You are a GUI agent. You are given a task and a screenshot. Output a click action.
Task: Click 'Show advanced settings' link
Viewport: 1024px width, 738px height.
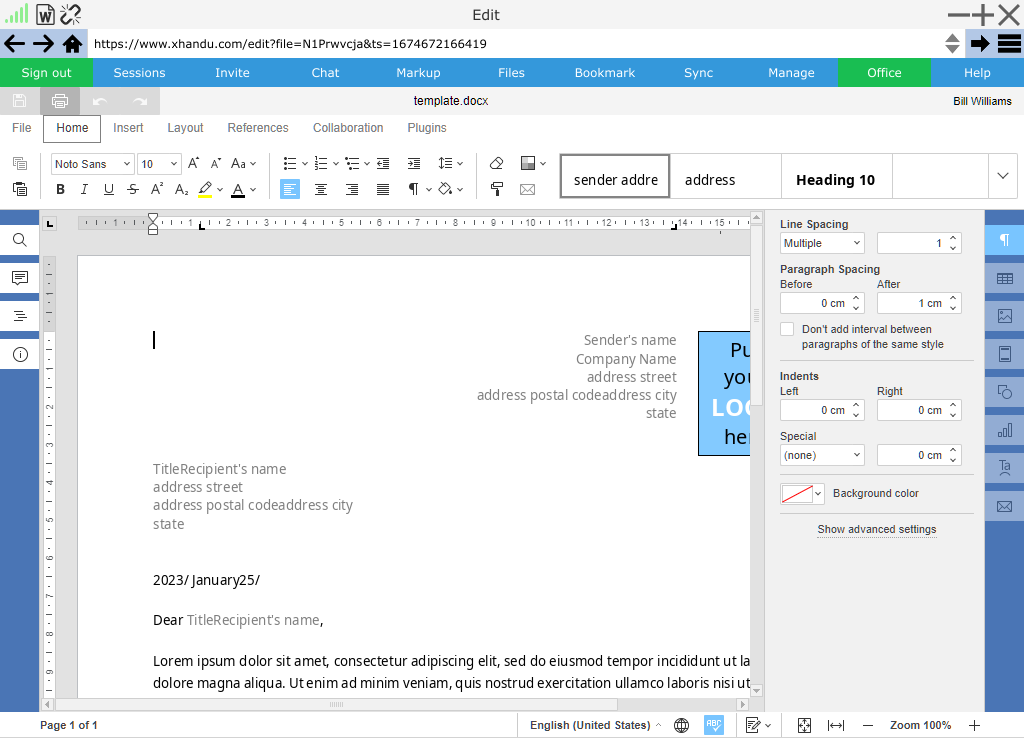876,529
